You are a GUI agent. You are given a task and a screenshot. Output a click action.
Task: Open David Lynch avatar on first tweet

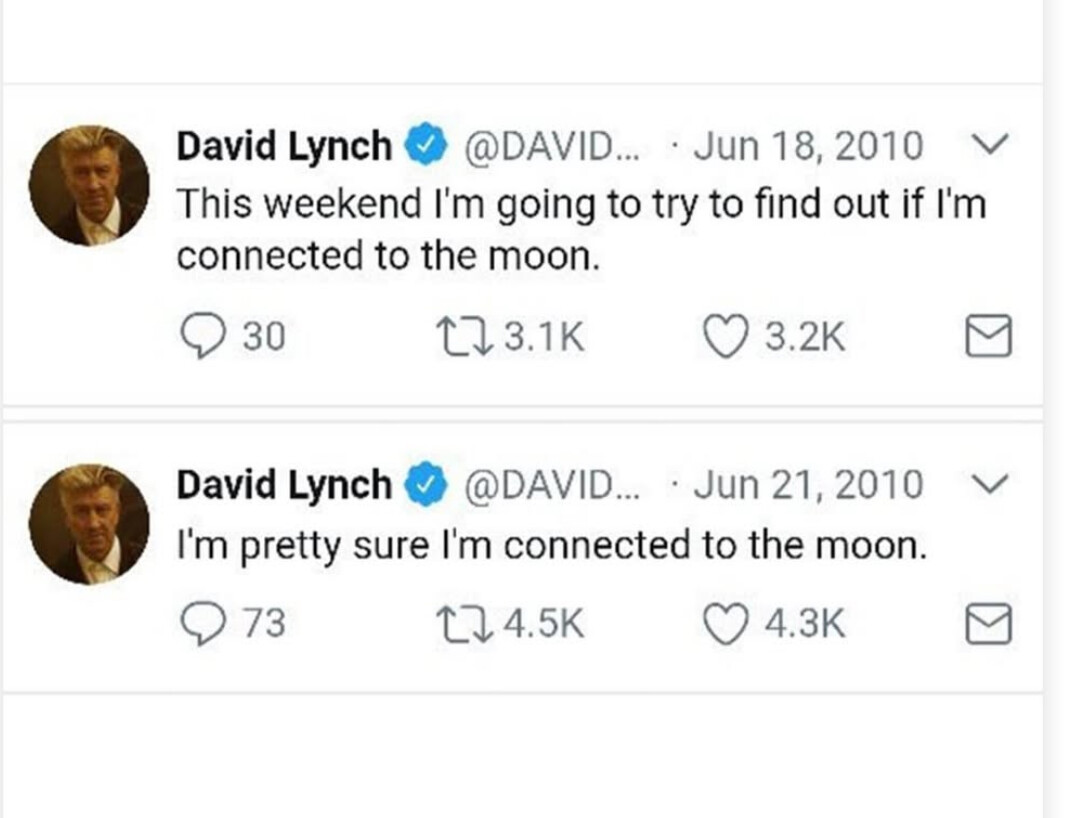(89, 185)
